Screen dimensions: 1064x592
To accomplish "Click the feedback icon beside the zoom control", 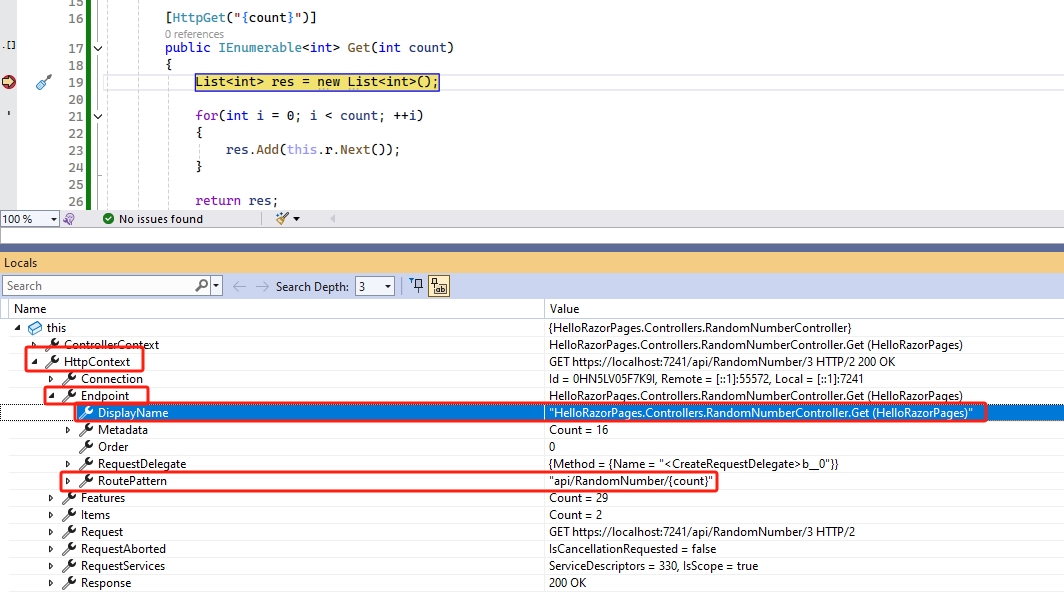I will [70, 218].
